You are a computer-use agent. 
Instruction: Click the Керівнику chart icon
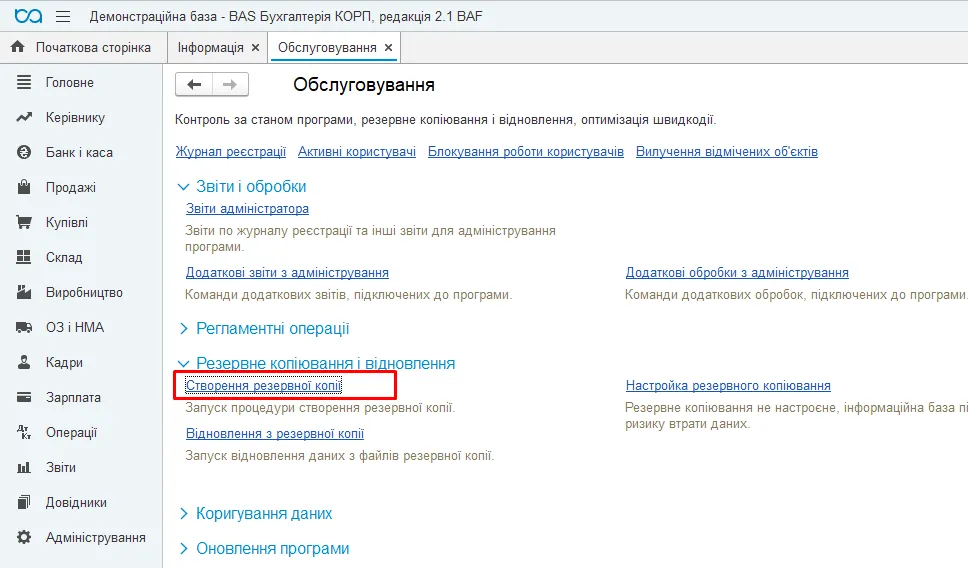[x=23, y=117]
